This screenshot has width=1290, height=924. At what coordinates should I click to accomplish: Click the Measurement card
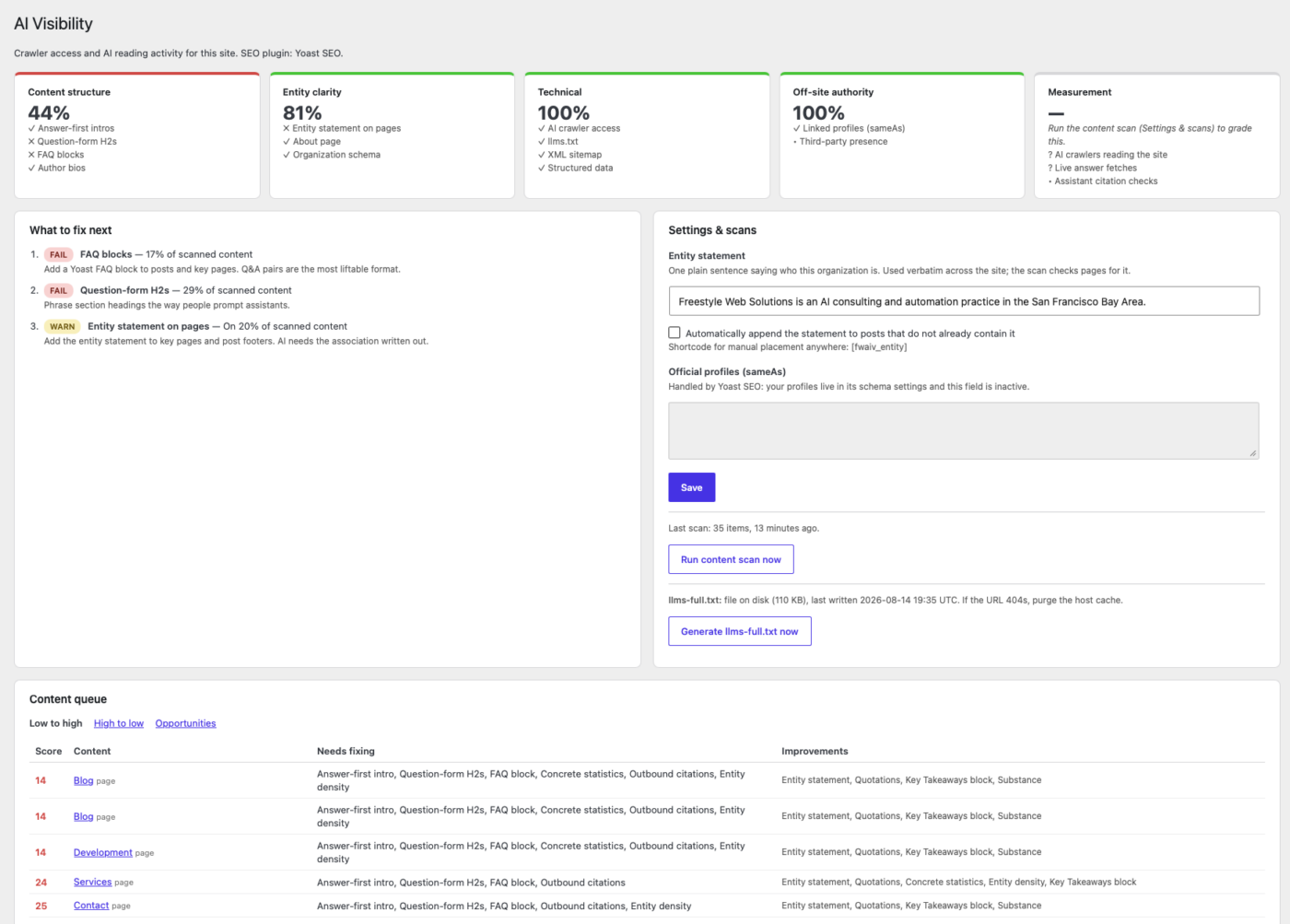(1157, 135)
